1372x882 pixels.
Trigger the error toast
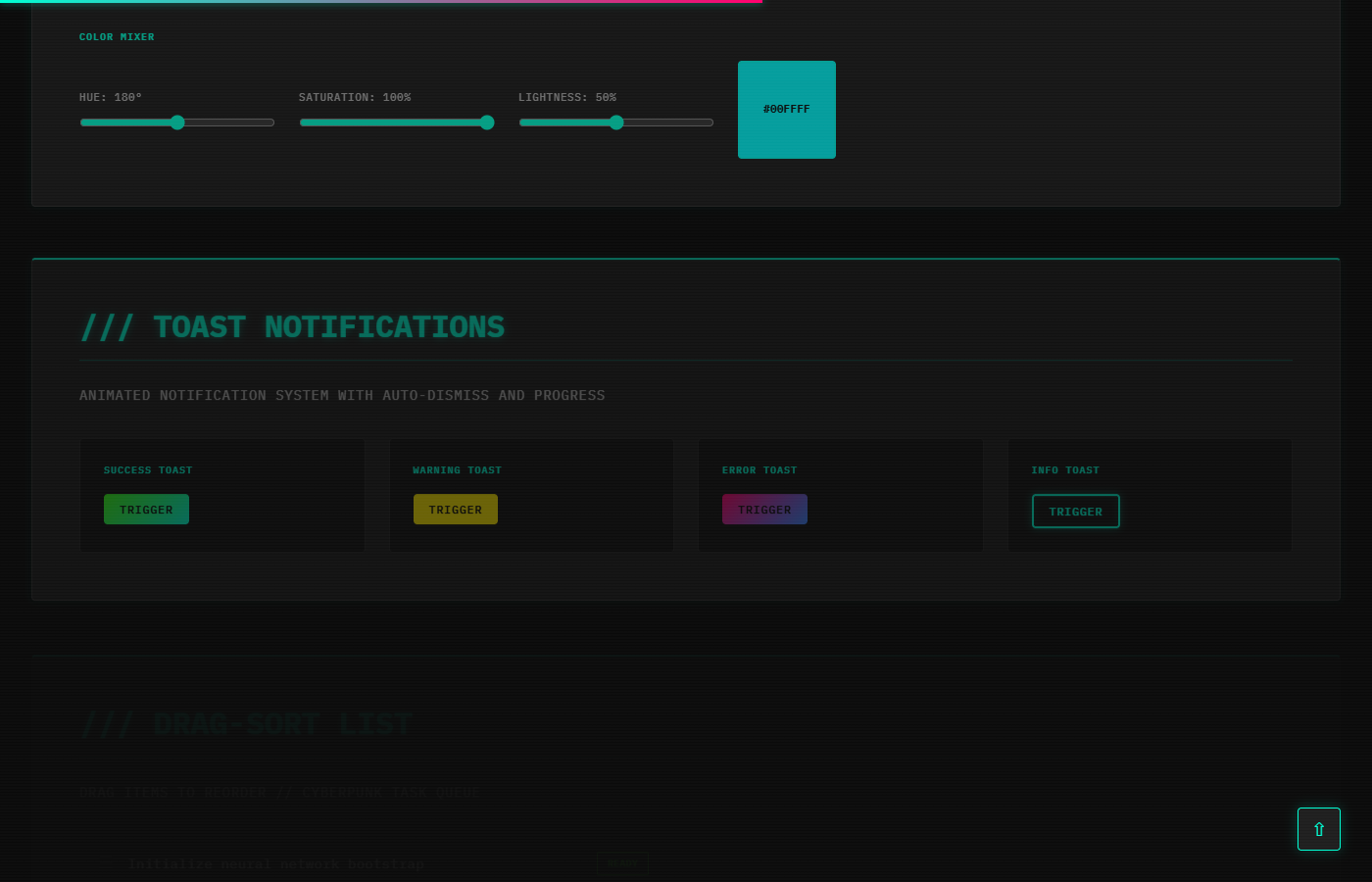[764, 509]
